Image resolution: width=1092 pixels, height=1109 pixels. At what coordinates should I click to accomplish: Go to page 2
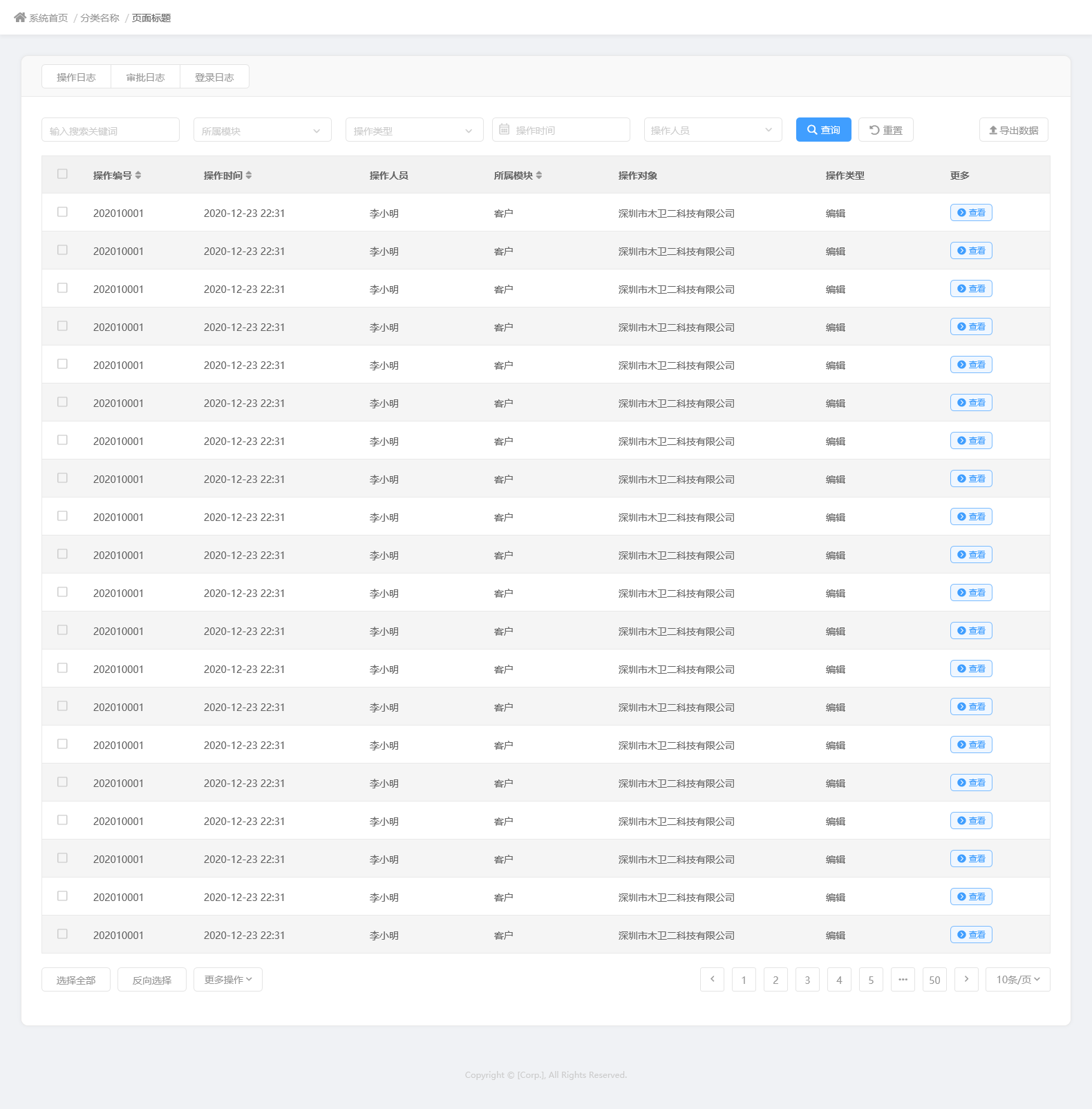tap(775, 979)
